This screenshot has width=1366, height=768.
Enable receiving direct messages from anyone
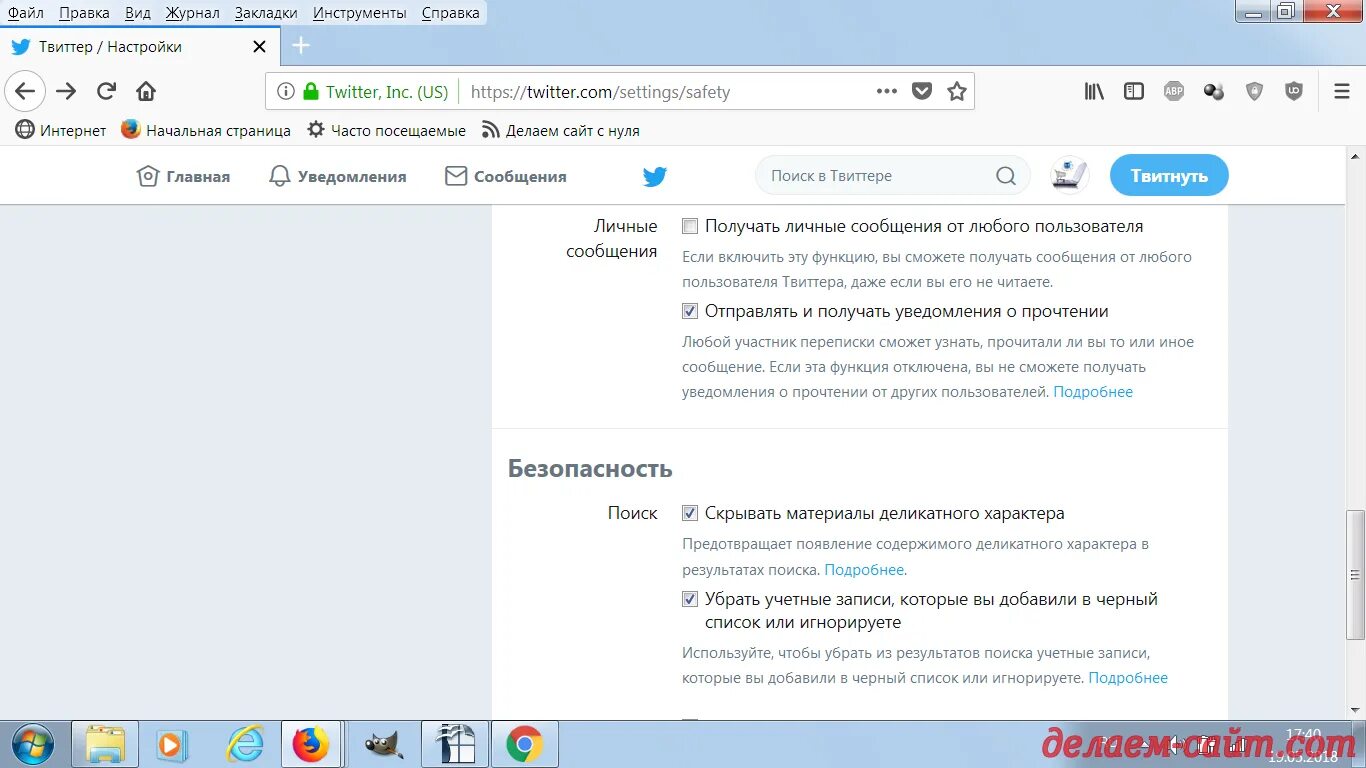pyautogui.click(x=690, y=226)
